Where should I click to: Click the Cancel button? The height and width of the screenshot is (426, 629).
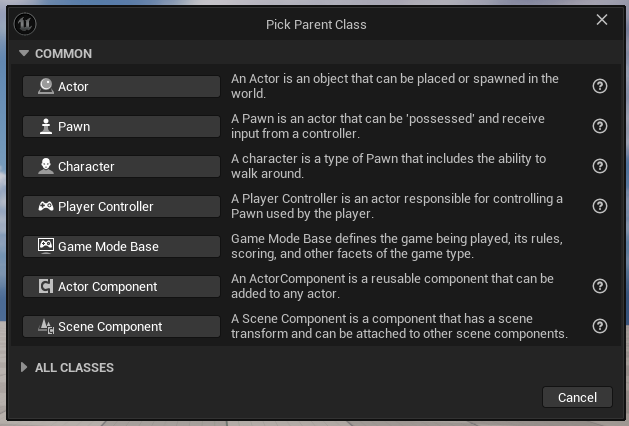click(577, 397)
